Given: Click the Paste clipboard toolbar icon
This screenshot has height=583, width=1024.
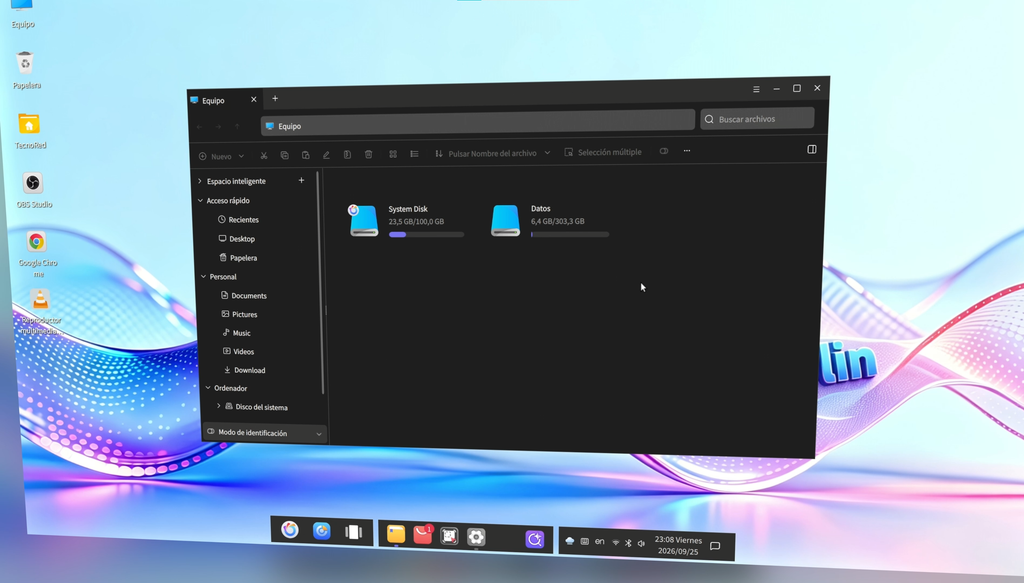Looking at the screenshot, I should pyautogui.click(x=305, y=155).
